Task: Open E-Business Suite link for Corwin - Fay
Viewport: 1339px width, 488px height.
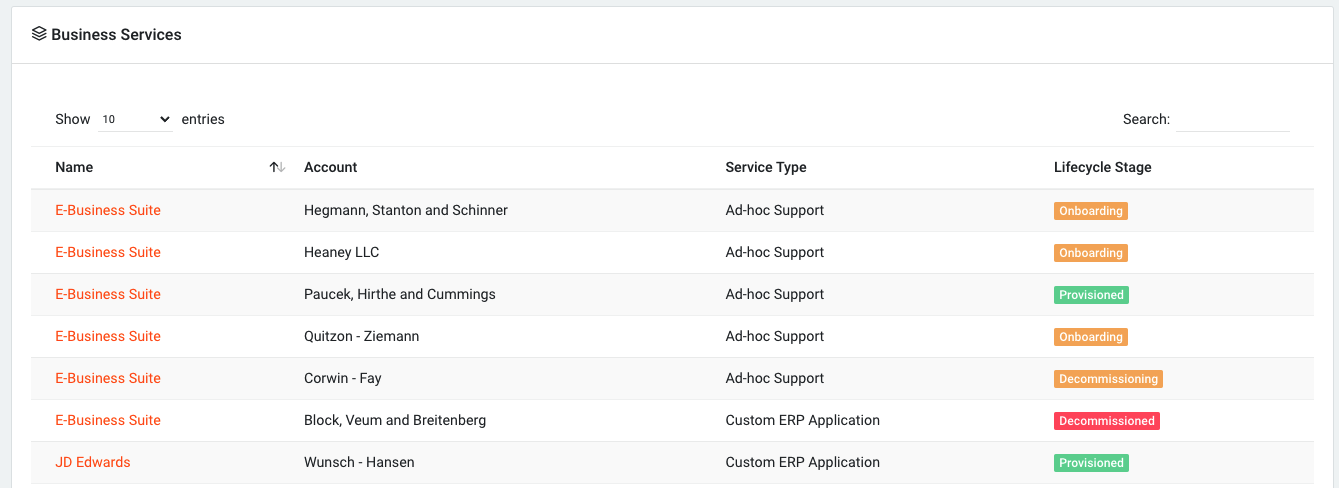Action: coord(108,378)
